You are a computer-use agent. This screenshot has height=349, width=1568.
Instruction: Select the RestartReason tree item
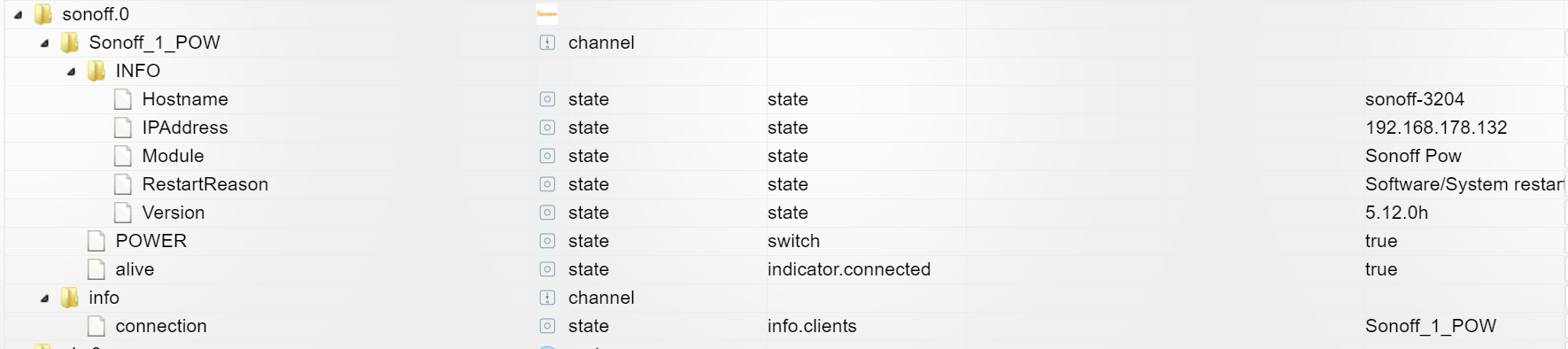(x=205, y=184)
